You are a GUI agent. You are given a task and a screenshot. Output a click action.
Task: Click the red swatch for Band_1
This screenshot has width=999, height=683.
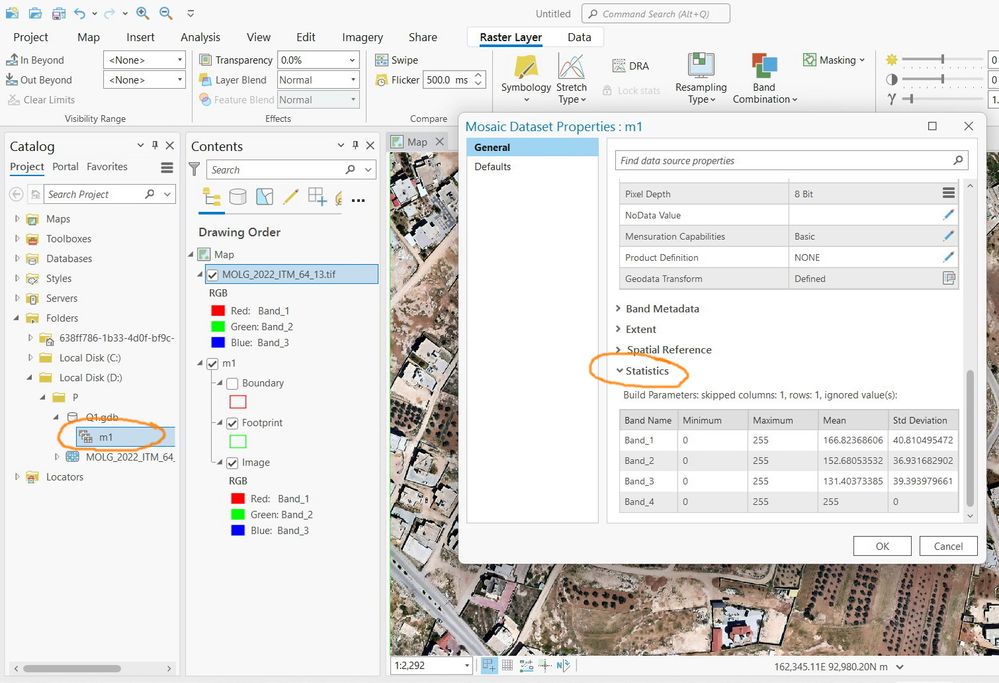coord(218,310)
